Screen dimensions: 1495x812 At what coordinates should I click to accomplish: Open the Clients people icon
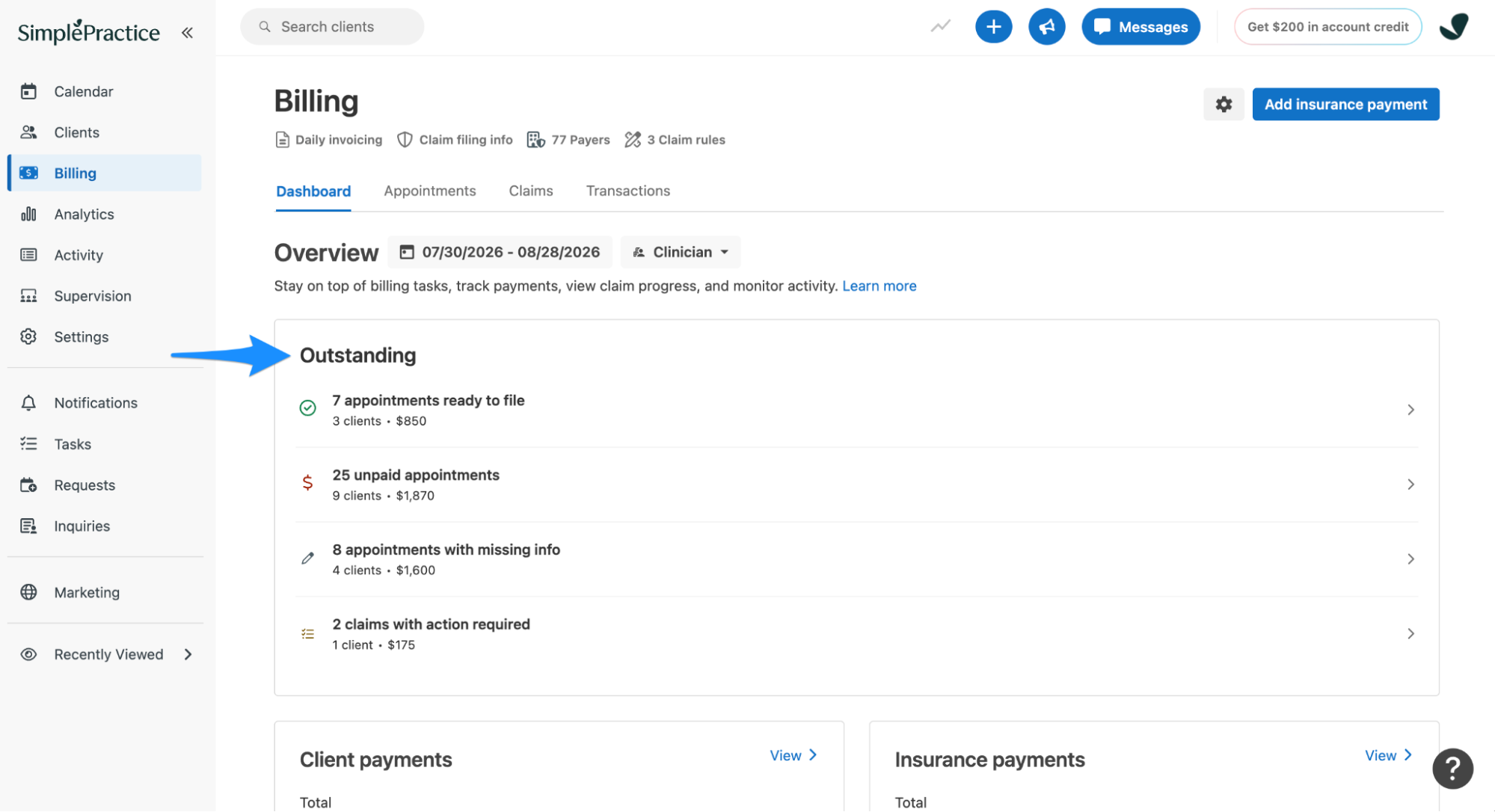28,132
